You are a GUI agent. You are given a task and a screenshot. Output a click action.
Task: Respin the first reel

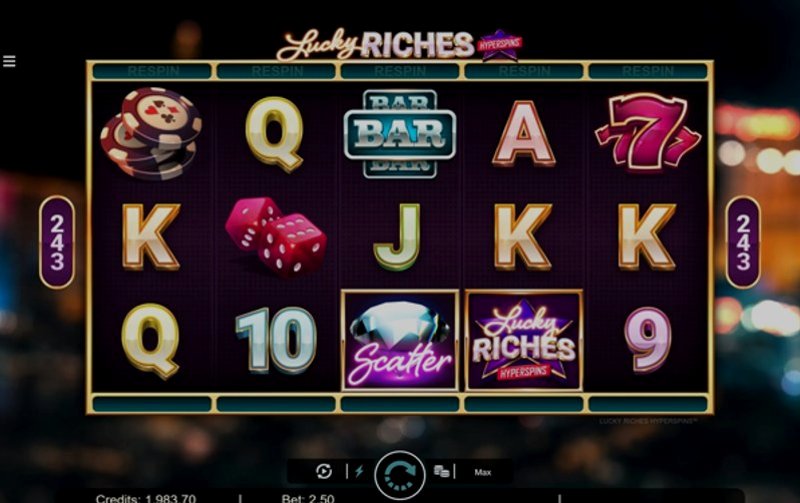152,71
